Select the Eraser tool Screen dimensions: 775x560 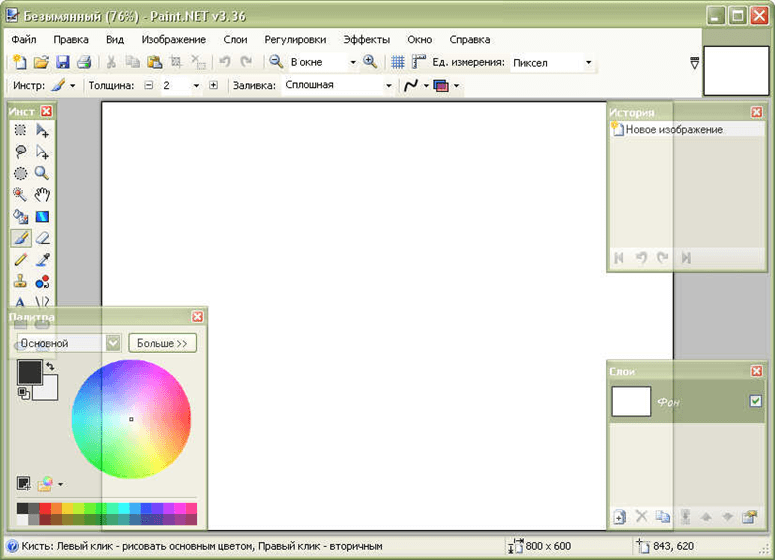click(42, 238)
